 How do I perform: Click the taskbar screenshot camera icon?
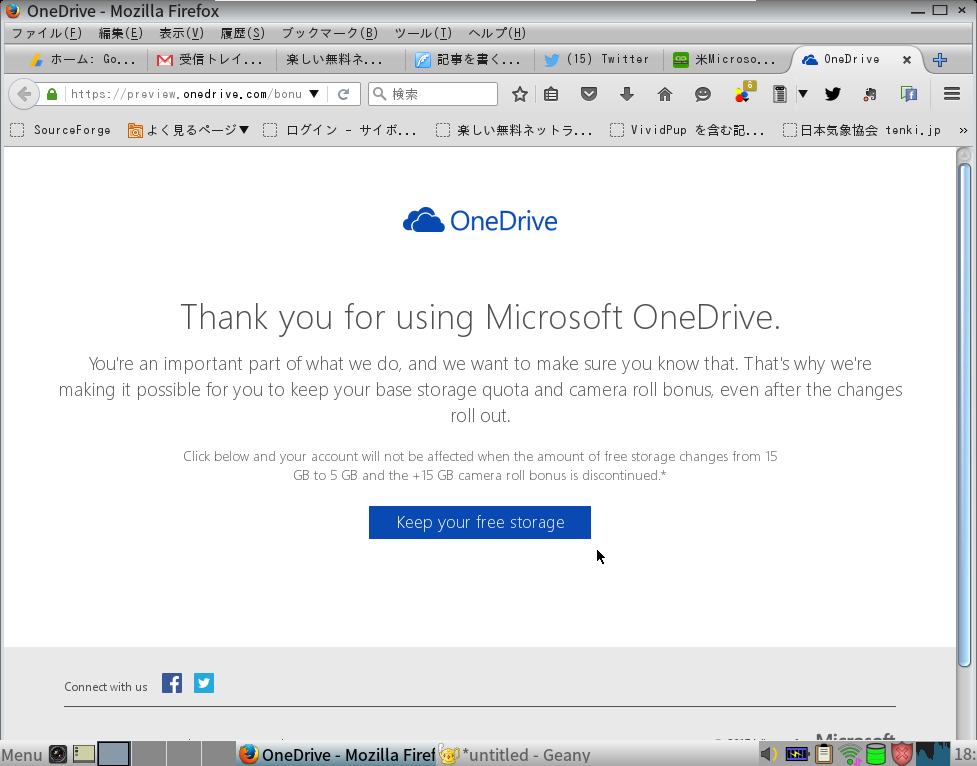(x=58, y=754)
